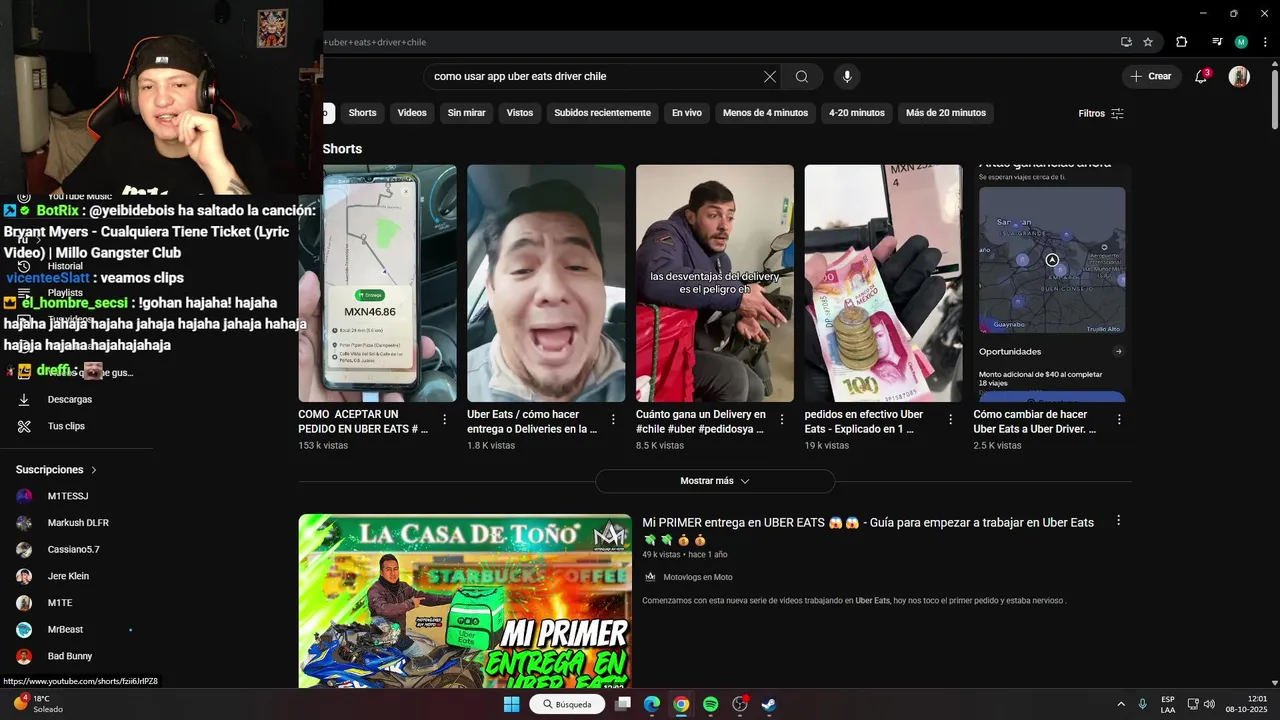This screenshot has height=720, width=1280.
Task: Open OBS Studio from the taskbar
Action: (x=740, y=704)
